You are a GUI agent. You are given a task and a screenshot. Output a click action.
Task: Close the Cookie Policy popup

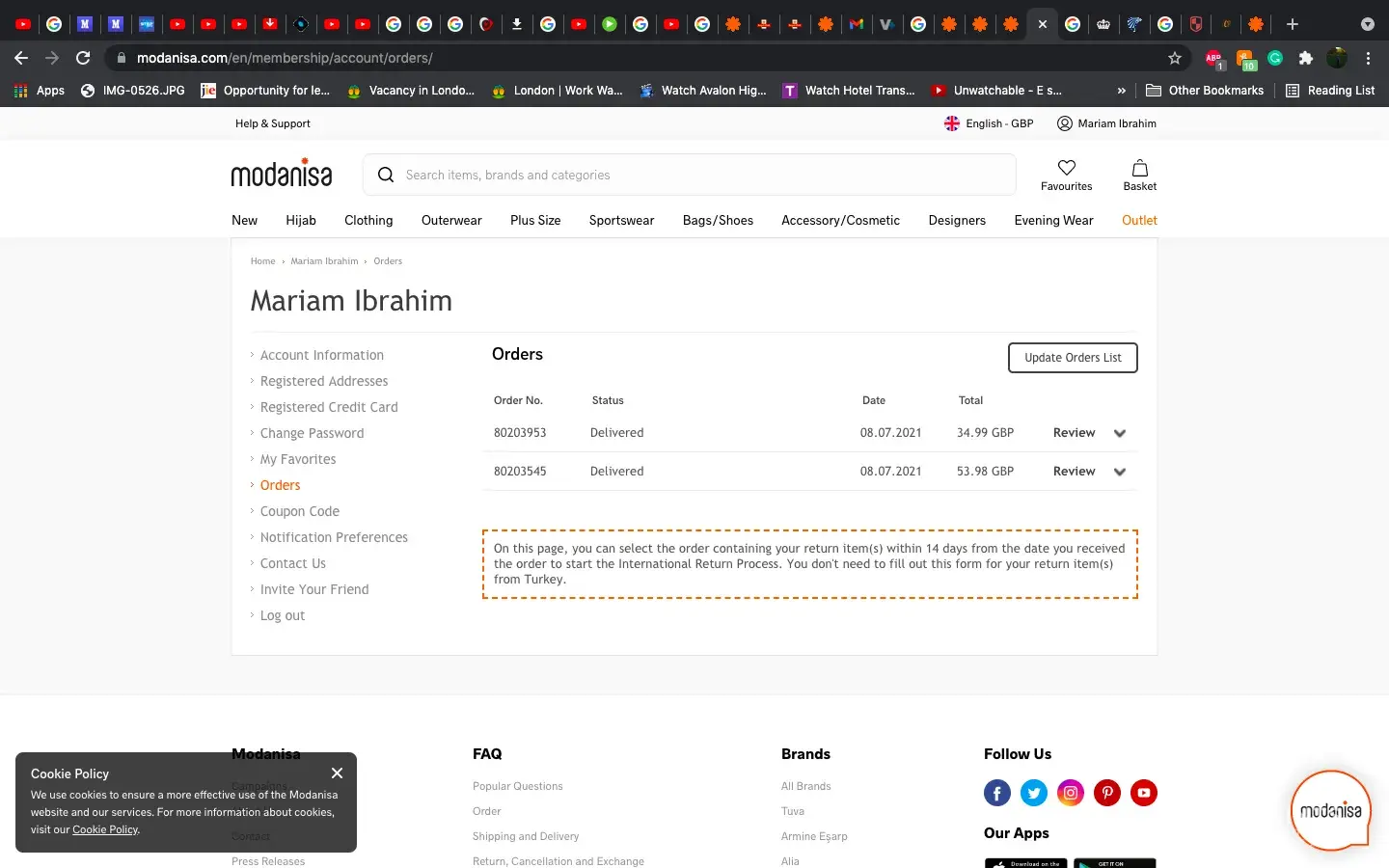337,773
